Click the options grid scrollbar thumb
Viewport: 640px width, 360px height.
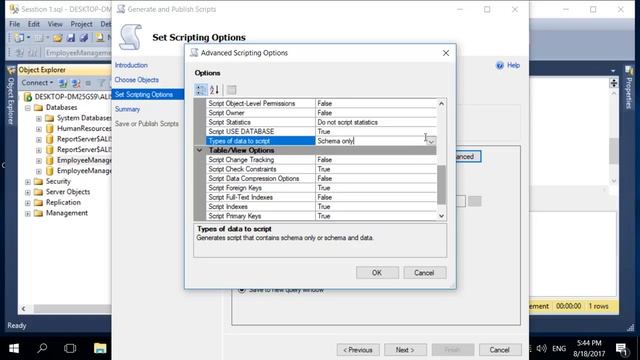tap(441, 185)
